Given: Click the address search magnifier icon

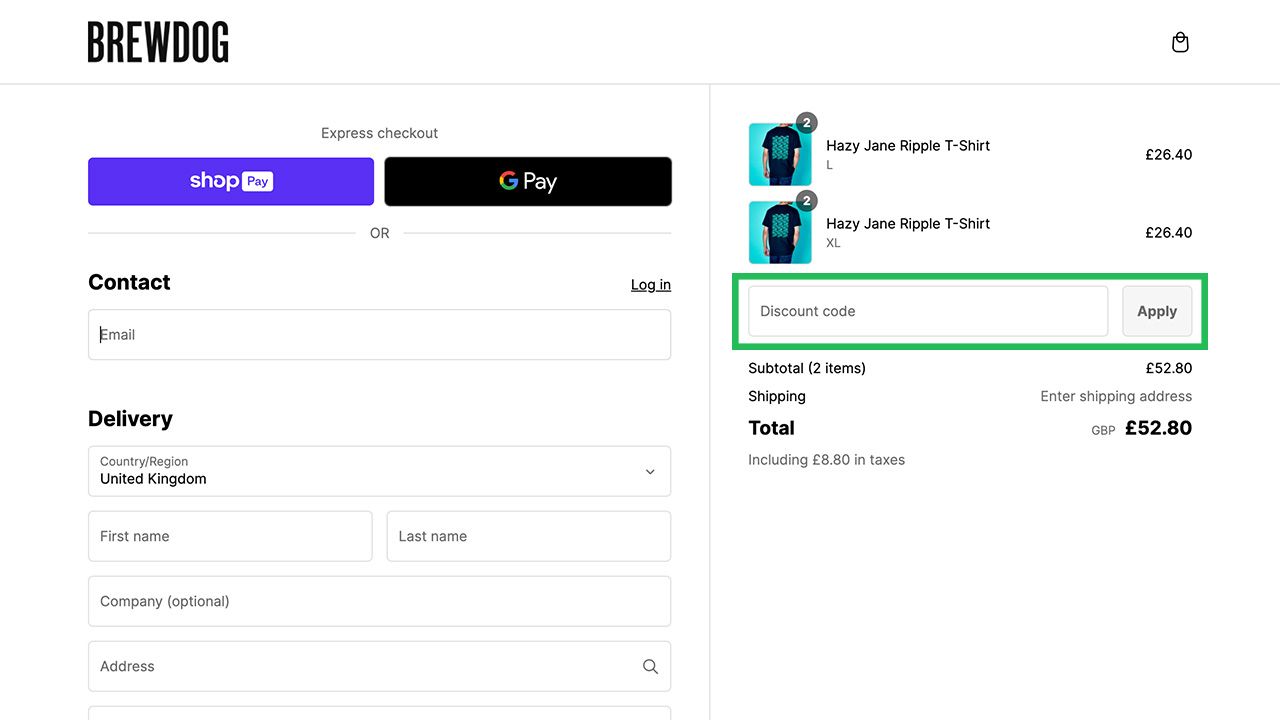Looking at the screenshot, I should 650,666.
